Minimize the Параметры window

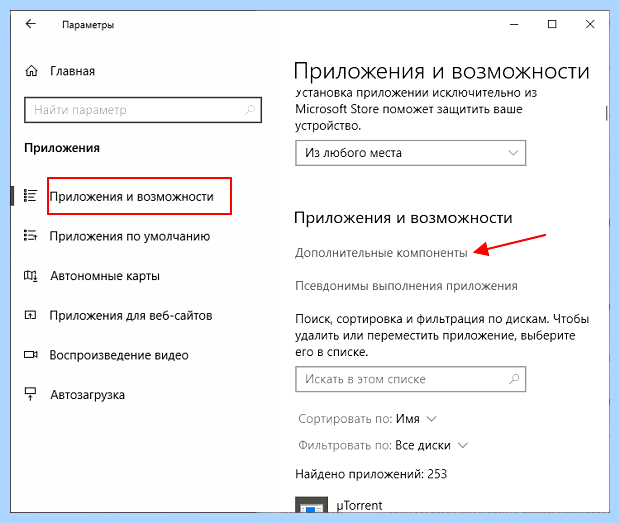coord(514,25)
